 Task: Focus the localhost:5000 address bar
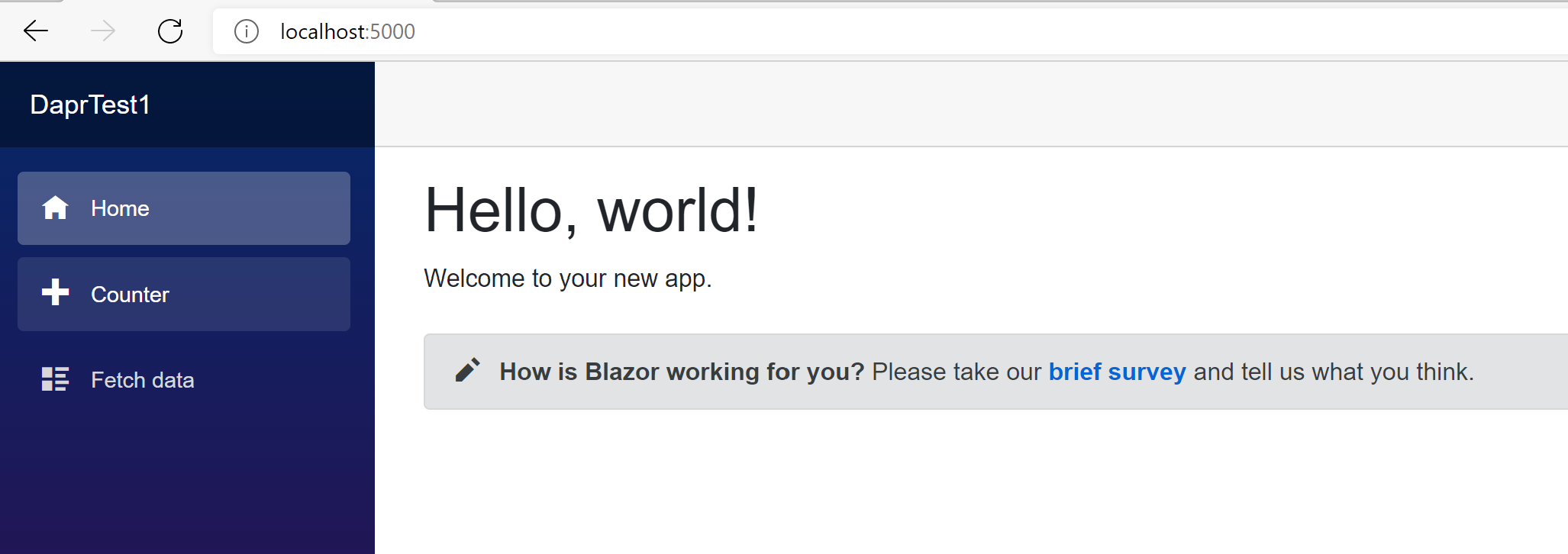coord(890,31)
